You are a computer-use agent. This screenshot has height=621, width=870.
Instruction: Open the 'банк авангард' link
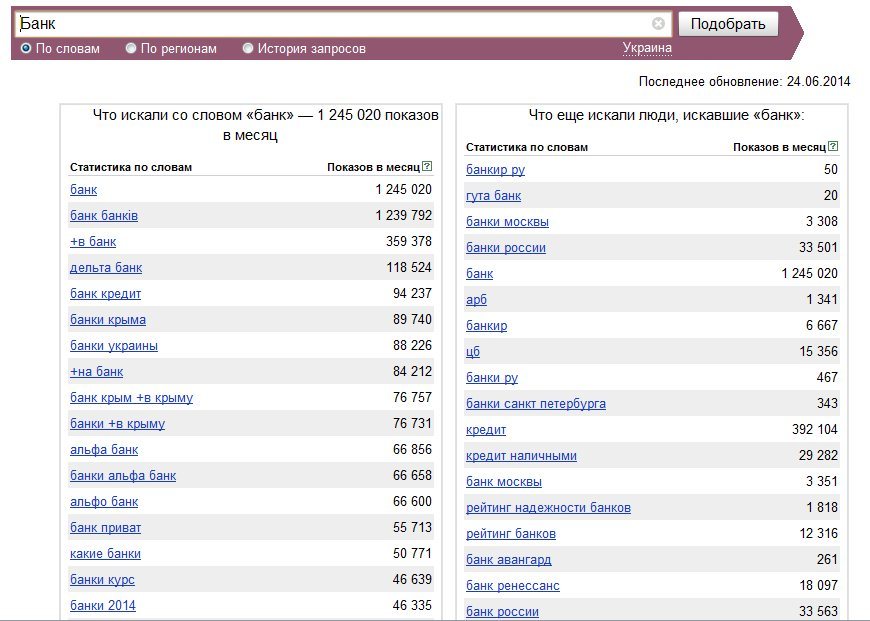509,560
